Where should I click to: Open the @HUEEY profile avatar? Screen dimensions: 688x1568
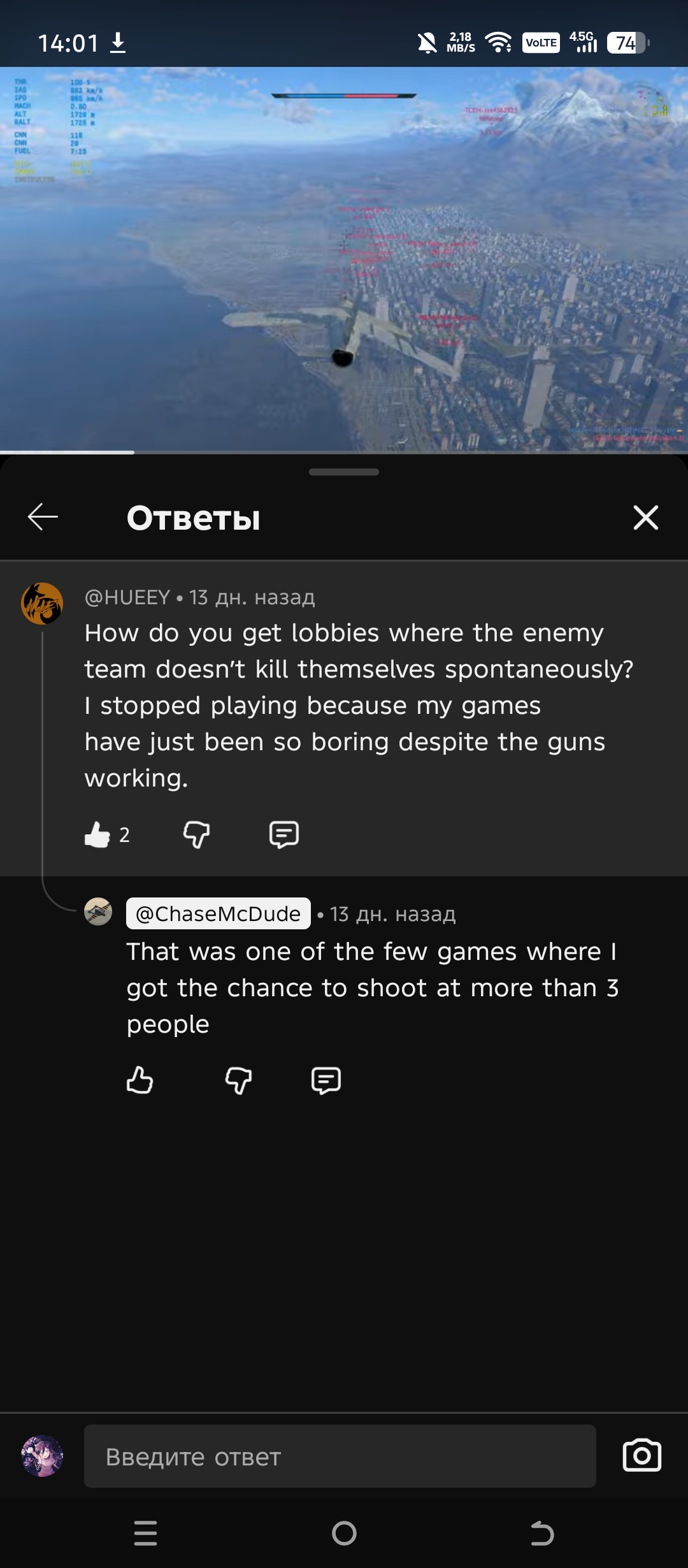pyautogui.click(x=42, y=603)
